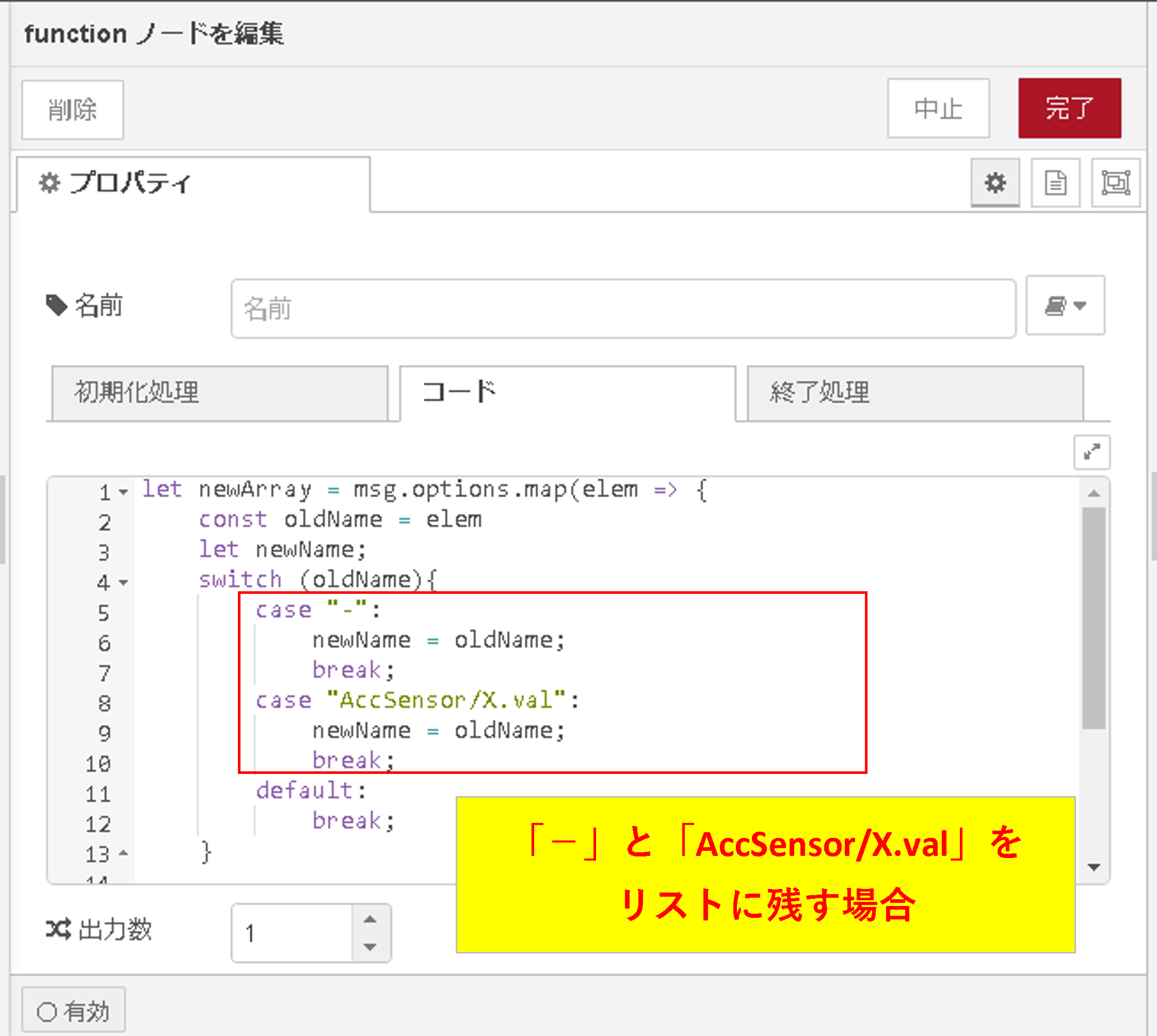Click the 'const oldName = elem' line

click(340, 519)
